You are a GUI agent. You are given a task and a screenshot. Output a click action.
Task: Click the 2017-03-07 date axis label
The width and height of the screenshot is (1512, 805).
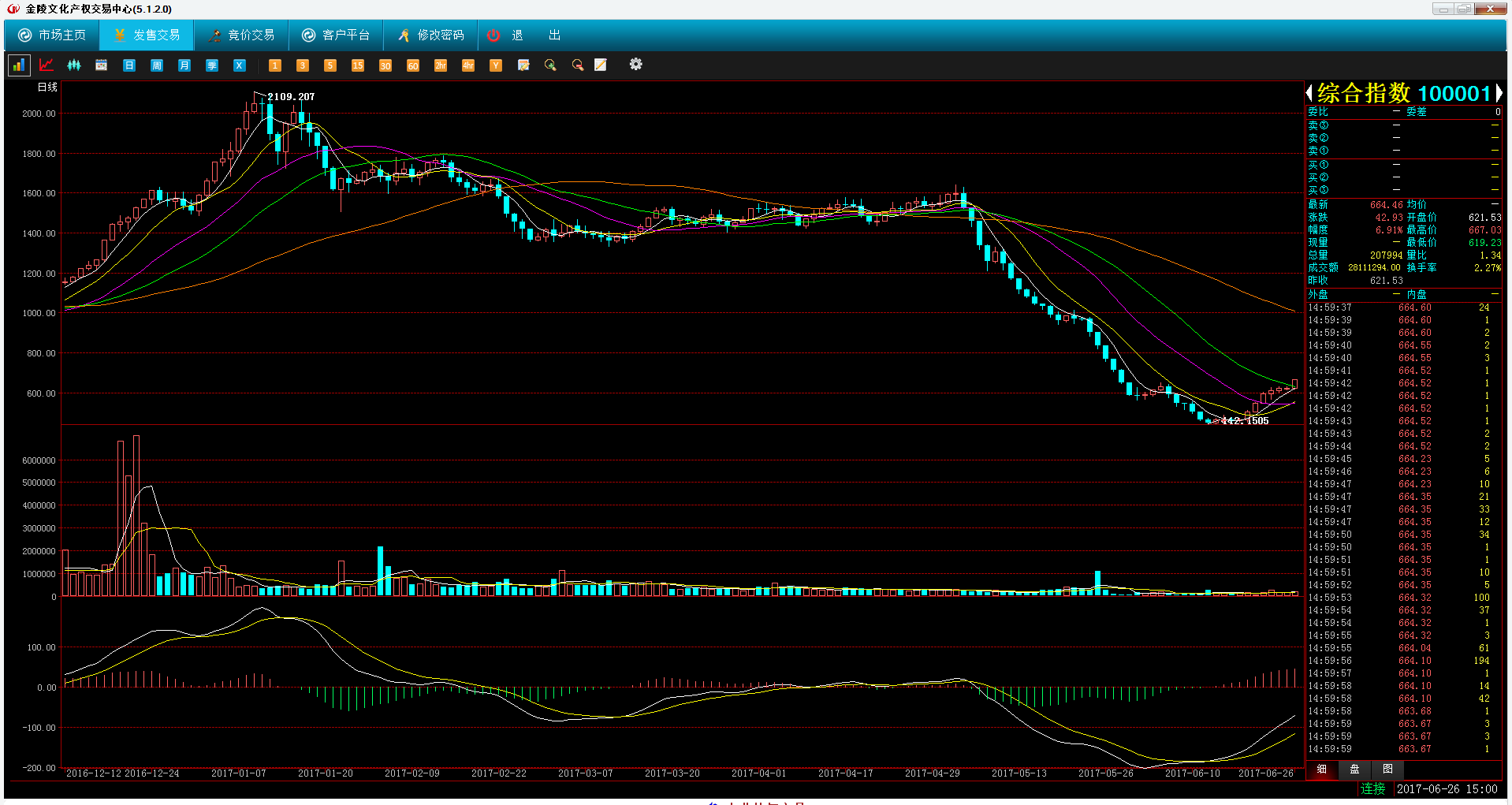click(x=585, y=773)
